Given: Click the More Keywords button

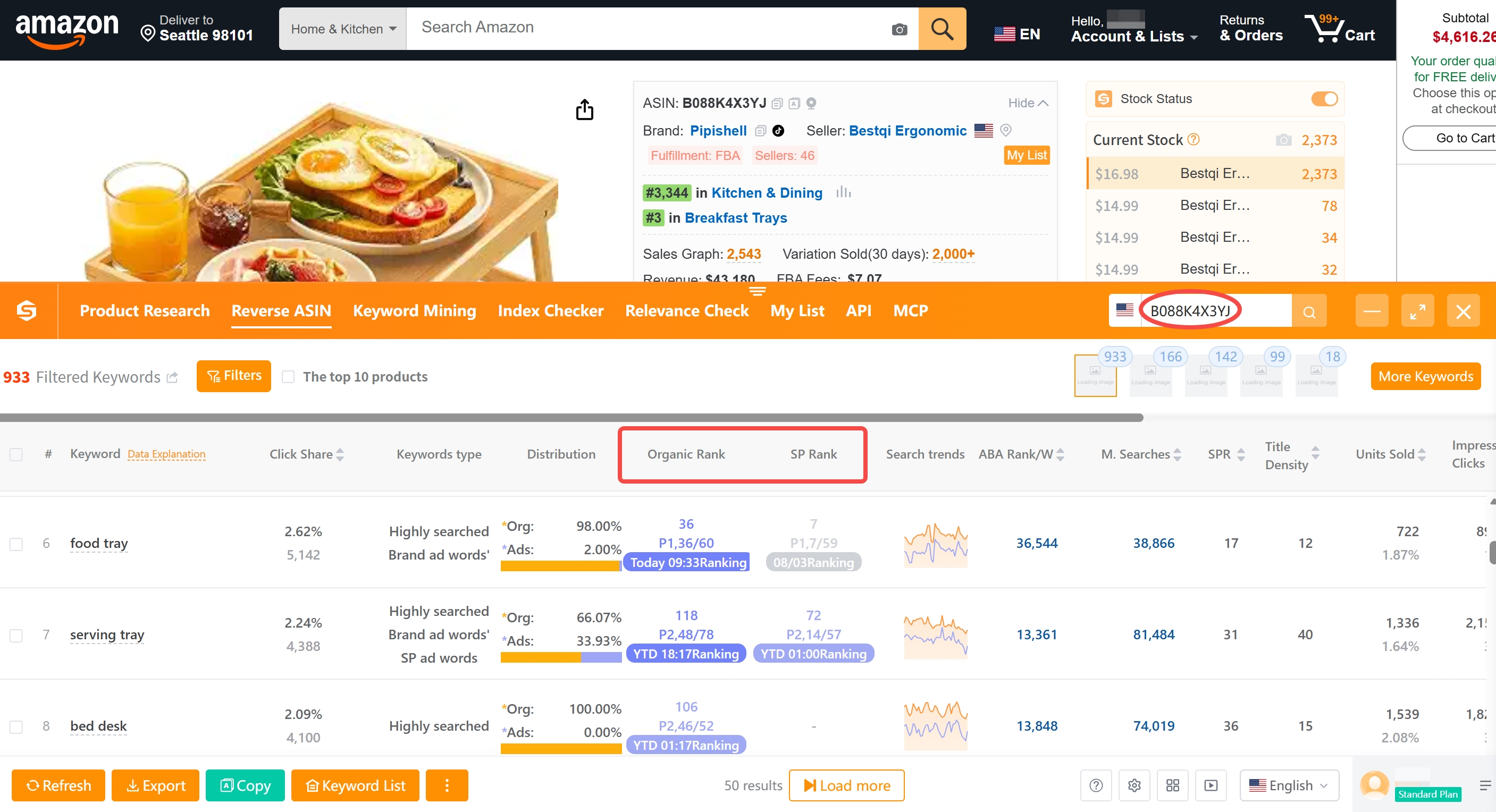Looking at the screenshot, I should point(1426,376).
